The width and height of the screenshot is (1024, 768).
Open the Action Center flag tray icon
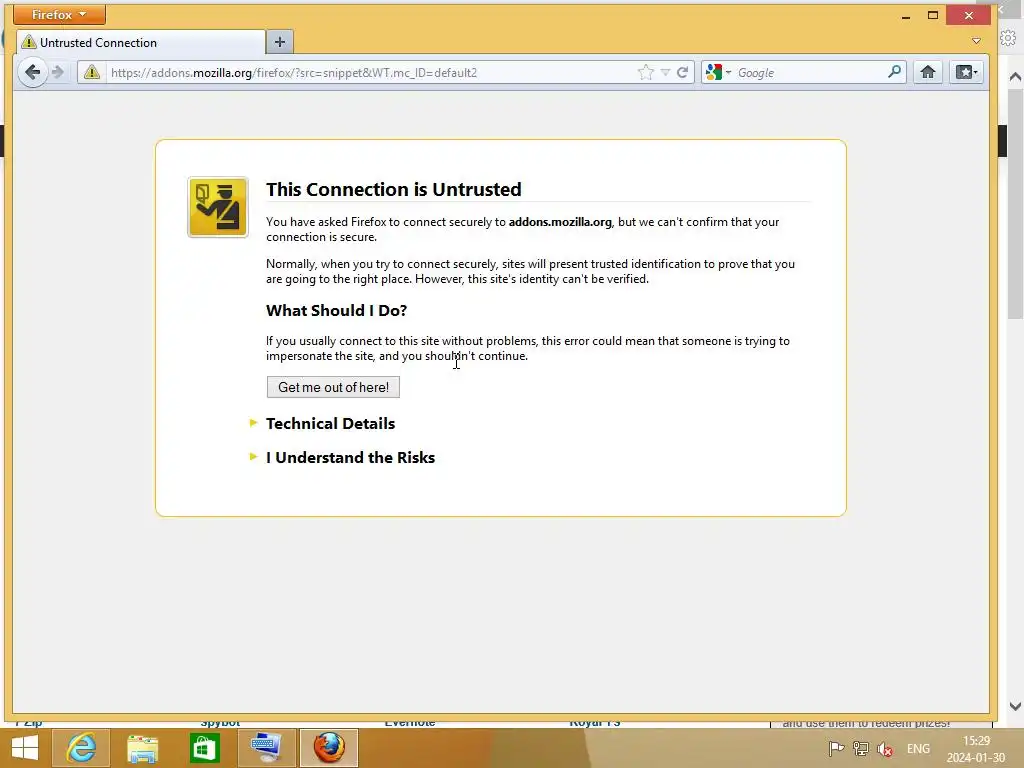836,748
